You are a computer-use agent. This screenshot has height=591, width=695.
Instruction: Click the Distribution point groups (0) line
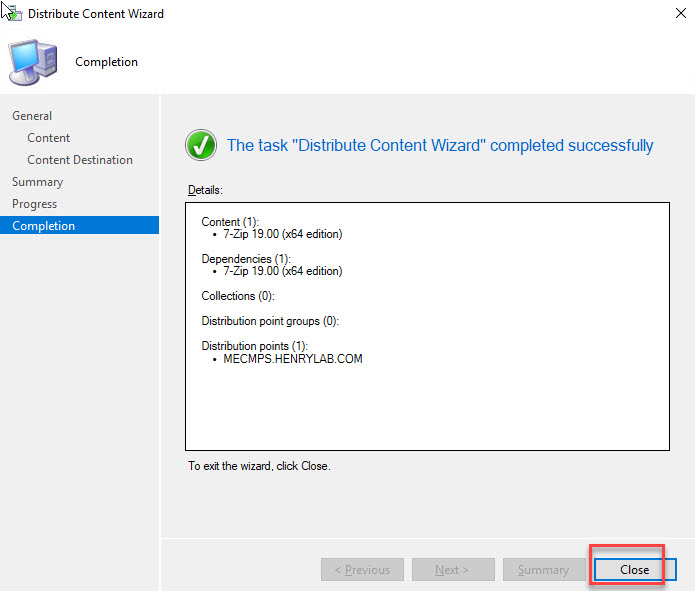point(270,321)
